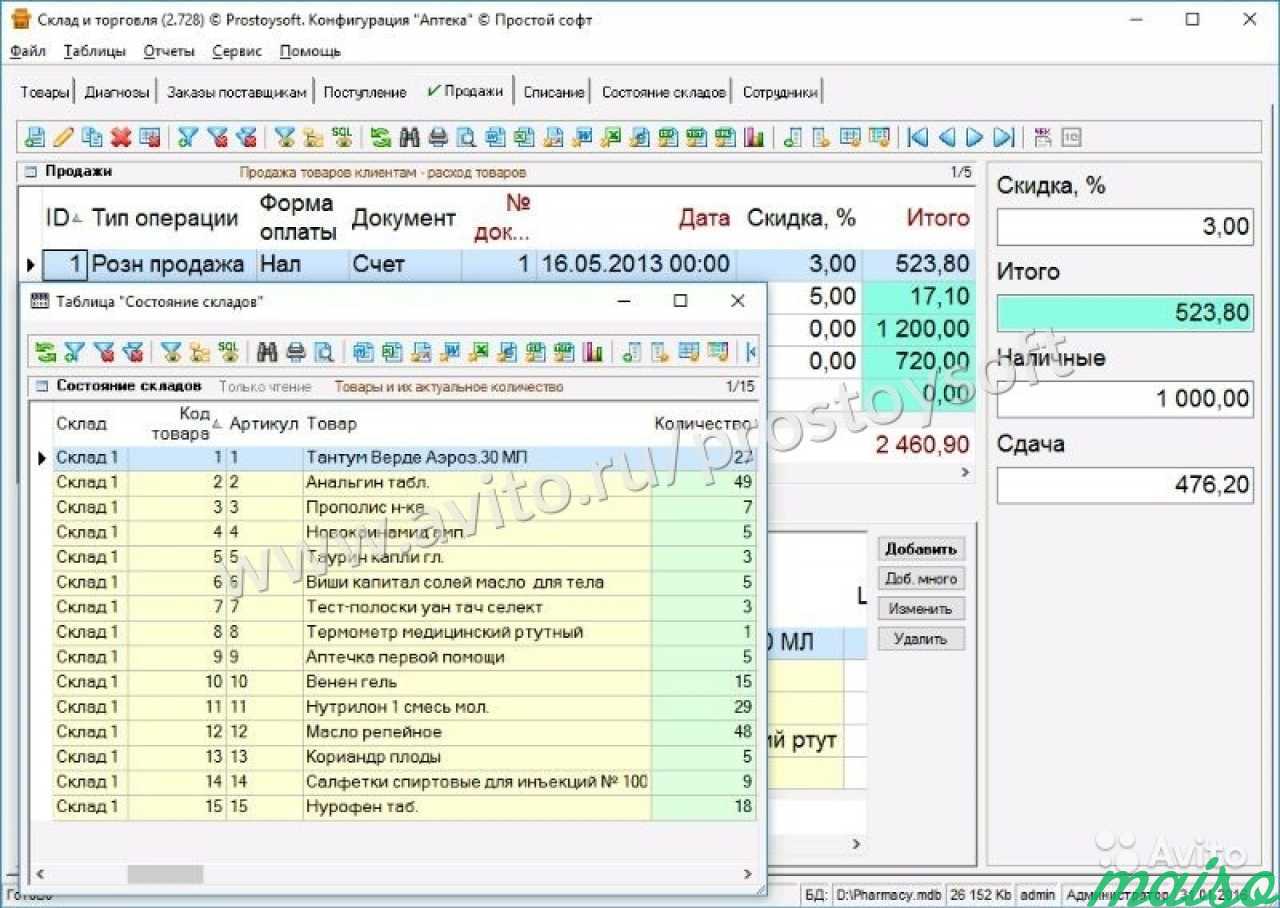Switch to the Списание tab
Viewport: 1280px width, 908px height.
(x=554, y=92)
